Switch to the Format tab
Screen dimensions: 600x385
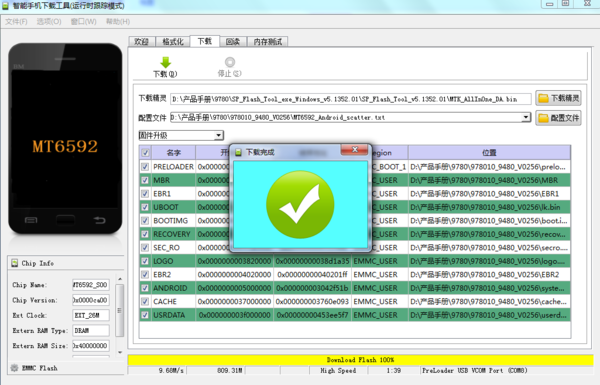(173, 41)
